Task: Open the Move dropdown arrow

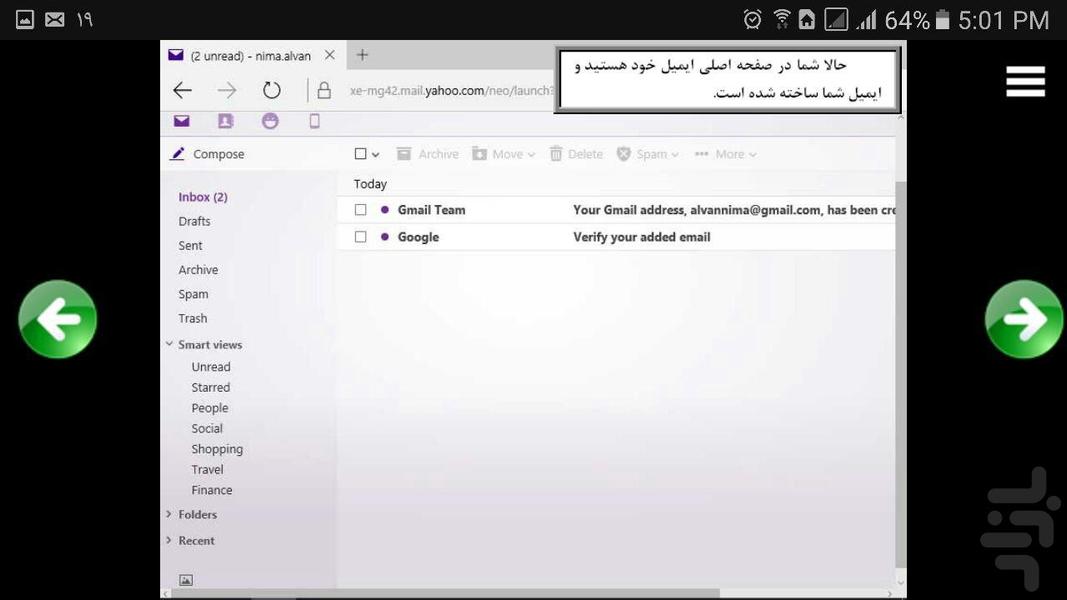Action: 531,155
